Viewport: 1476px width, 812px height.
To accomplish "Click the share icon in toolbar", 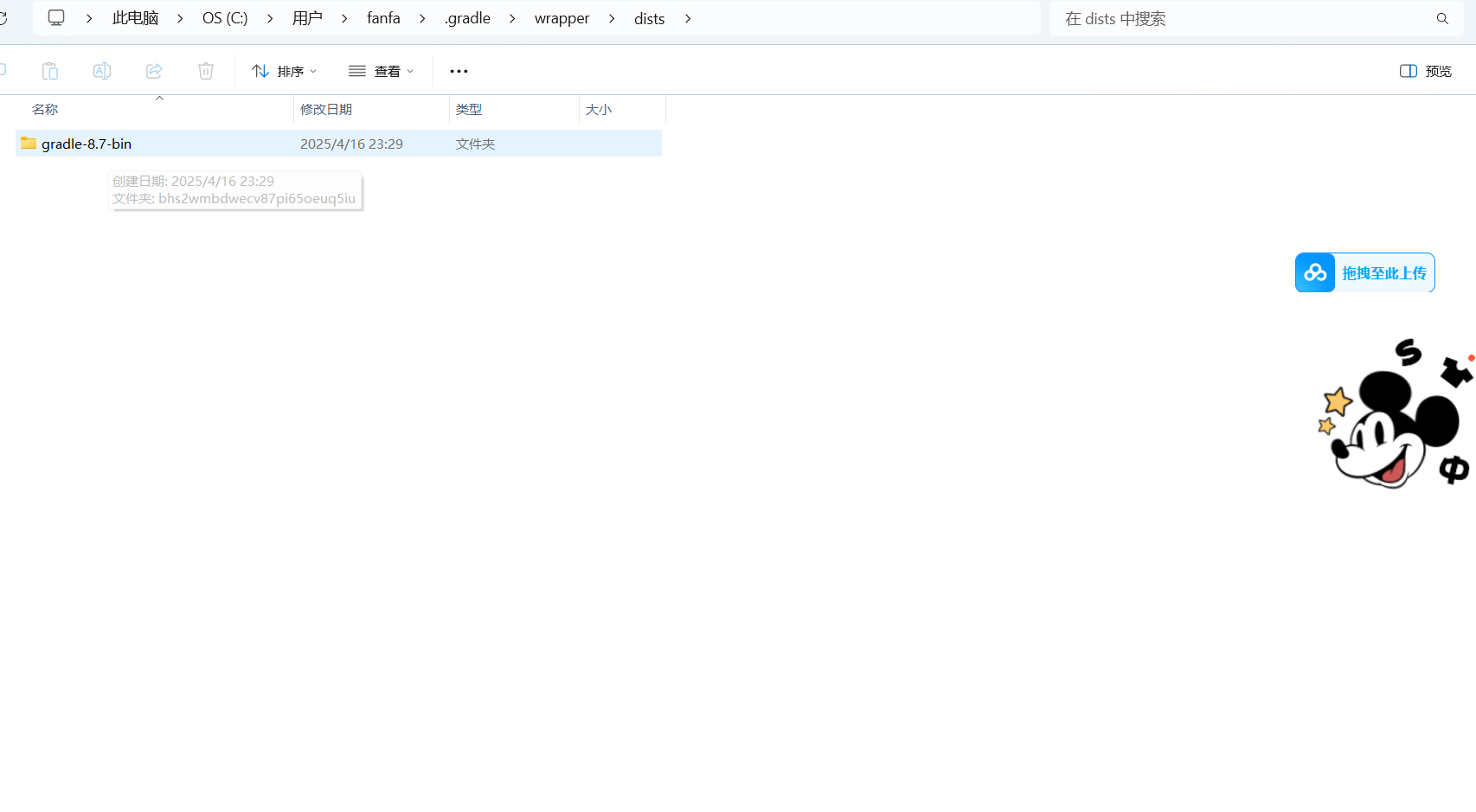I will pyautogui.click(x=154, y=71).
